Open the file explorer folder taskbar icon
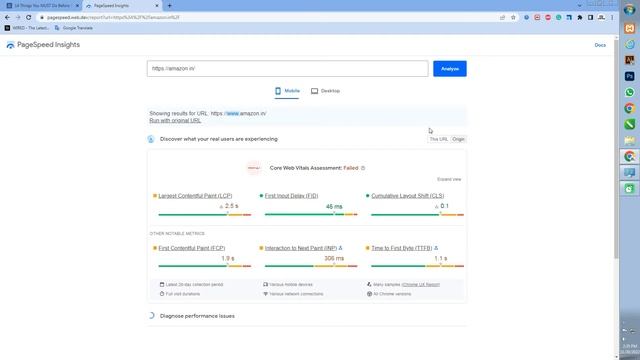This screenshot has height=360, width=640. coord(629,140)
